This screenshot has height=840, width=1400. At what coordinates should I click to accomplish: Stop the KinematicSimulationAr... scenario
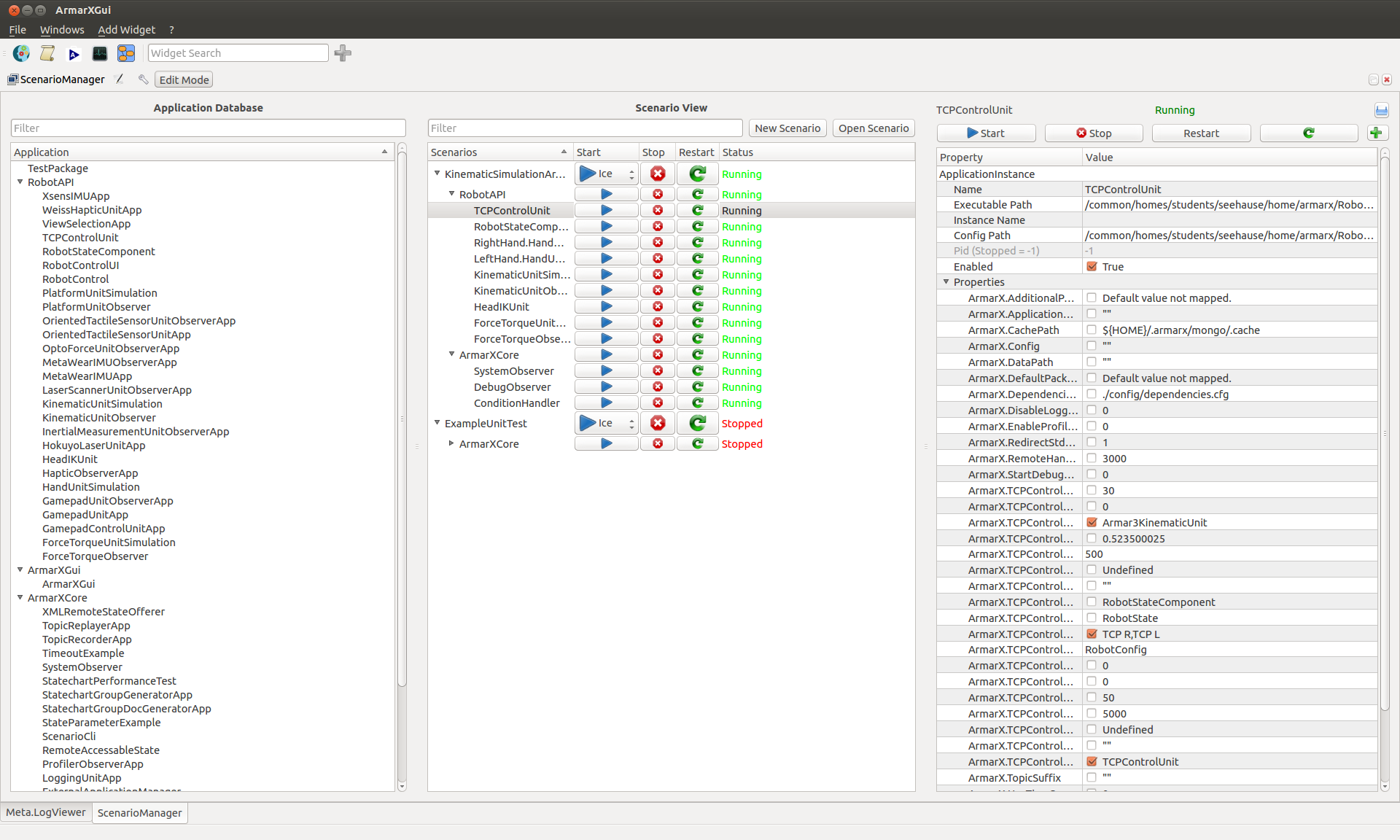point(658,174)
